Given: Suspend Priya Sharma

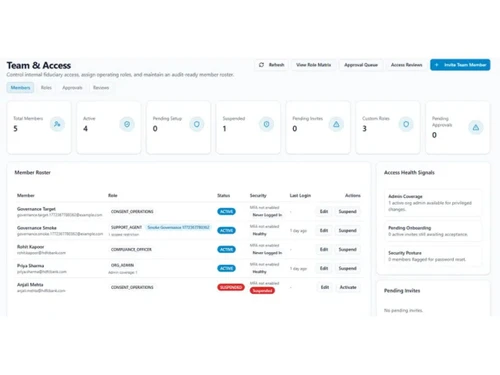Looking at the screenshot, I should [347, 268].
